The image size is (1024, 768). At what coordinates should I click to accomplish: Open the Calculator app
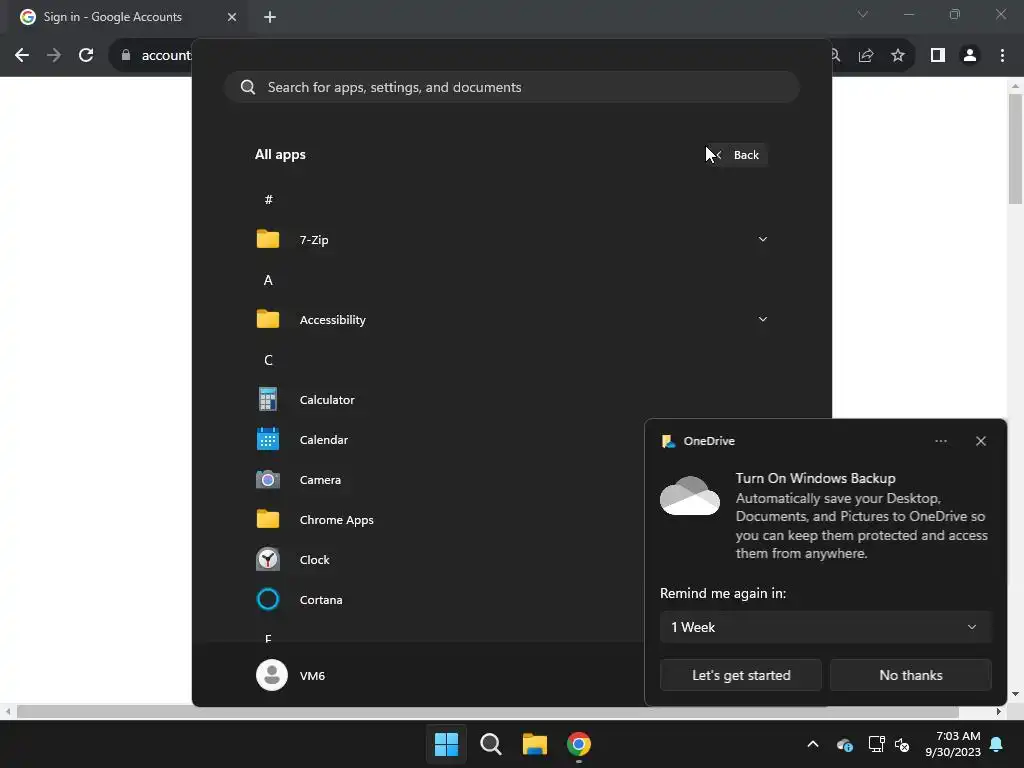pos(511,400)
